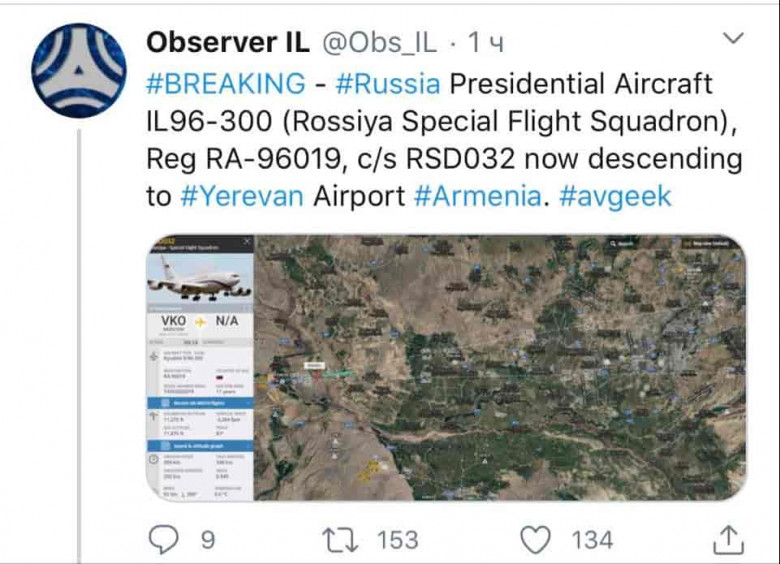780x564 pixels.
Task: Visit the #Armenia hashtag page
Action: (478, 195)
